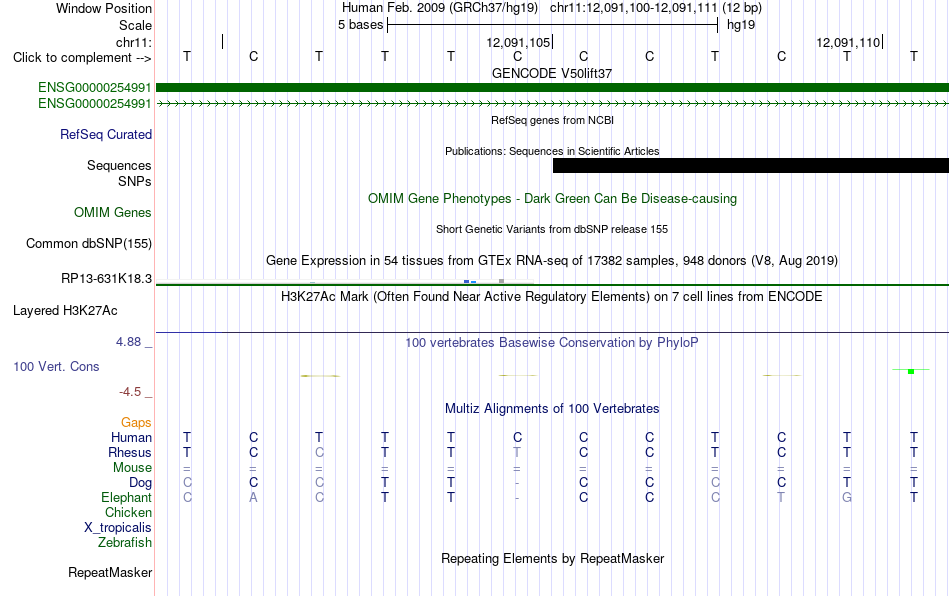Click the RP13-631K18.3 GTEx expression label
The width and height of the screenshot is (950, 596).
click(x=107, y=279)
